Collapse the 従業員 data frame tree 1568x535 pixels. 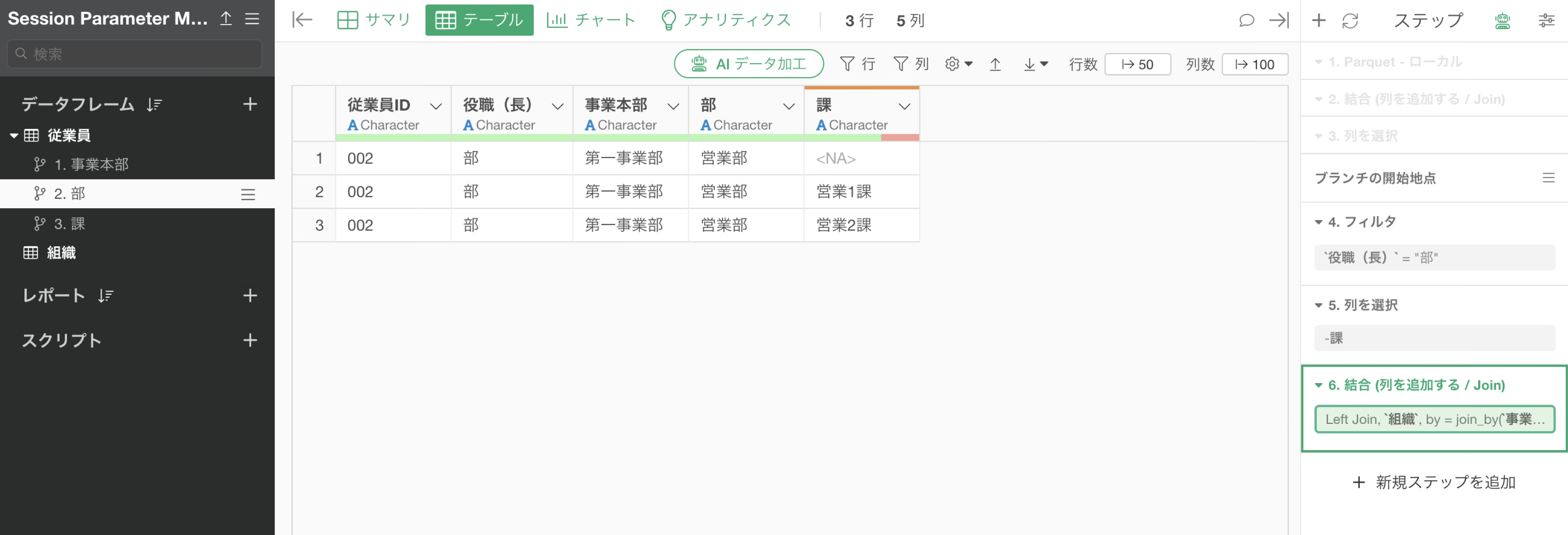(13, 136)
